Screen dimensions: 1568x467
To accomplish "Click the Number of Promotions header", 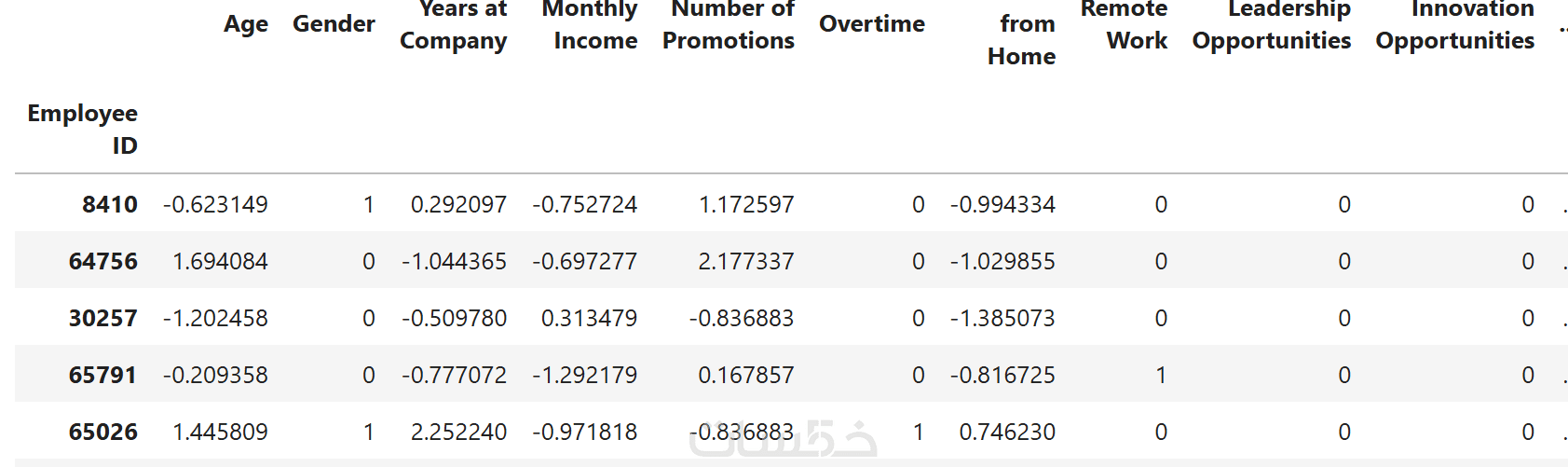I will coord(729,25).
